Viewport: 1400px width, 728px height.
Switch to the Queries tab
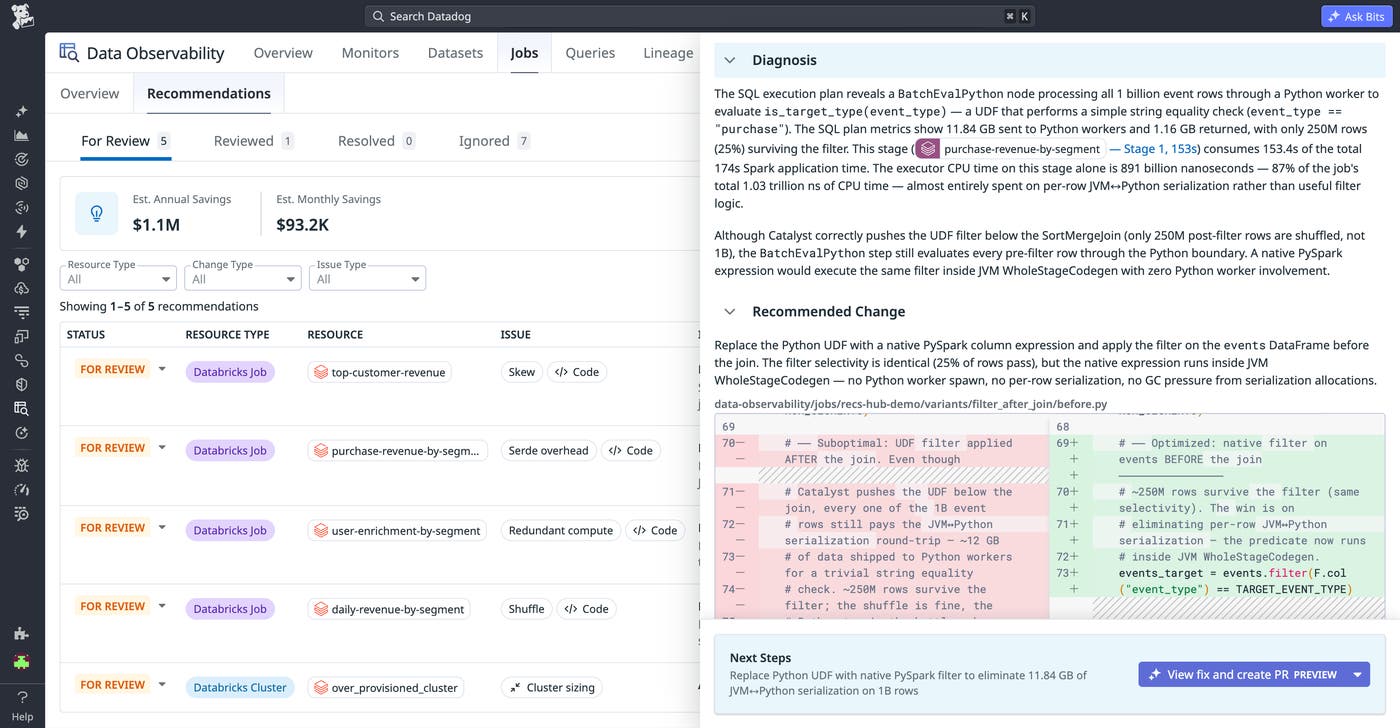click(590, 53)
